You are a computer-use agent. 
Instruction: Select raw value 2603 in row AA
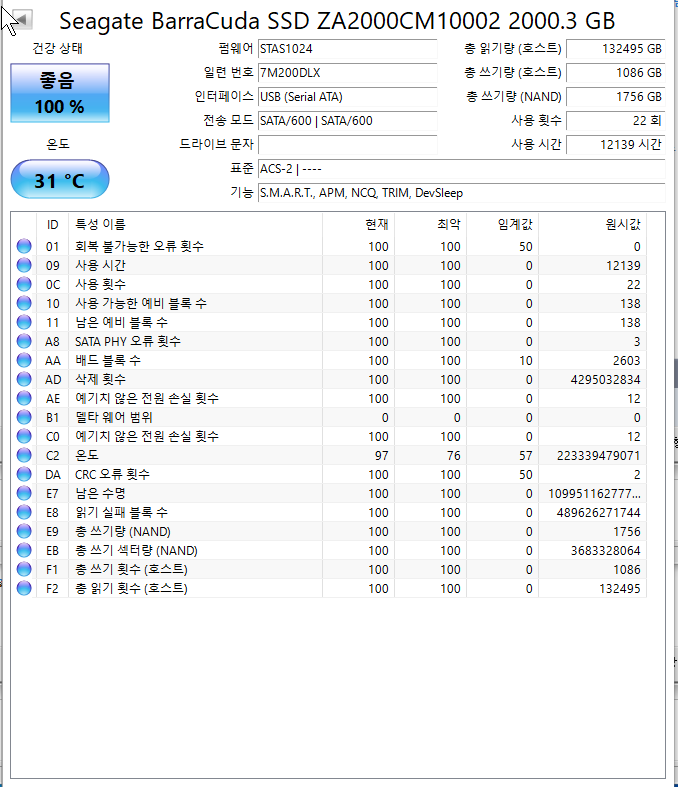click(x=626, y=361)
